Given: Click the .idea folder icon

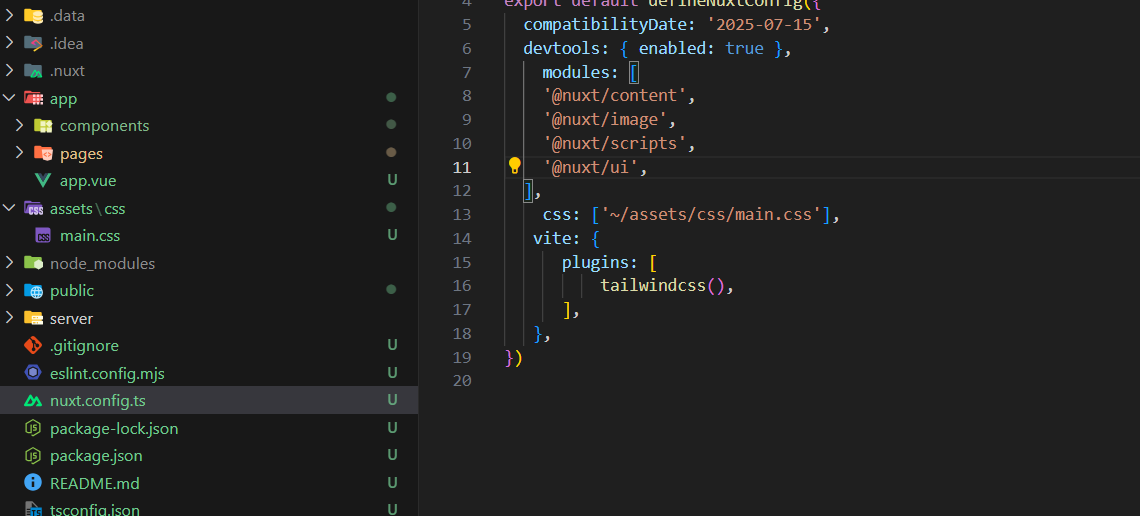Looking at the screenshot, I should [33, 43].
